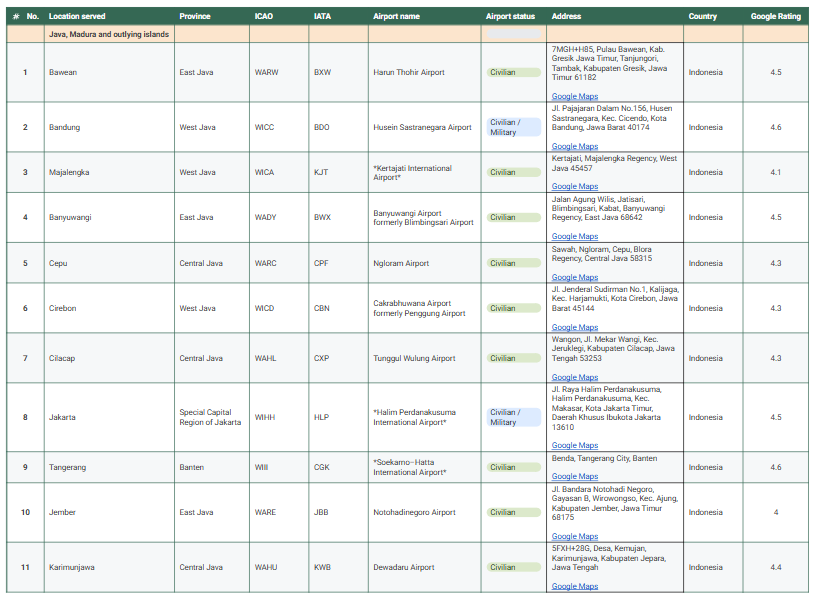
Task: Select the Kertajati International Airport name cell
Action: (412, 172)
